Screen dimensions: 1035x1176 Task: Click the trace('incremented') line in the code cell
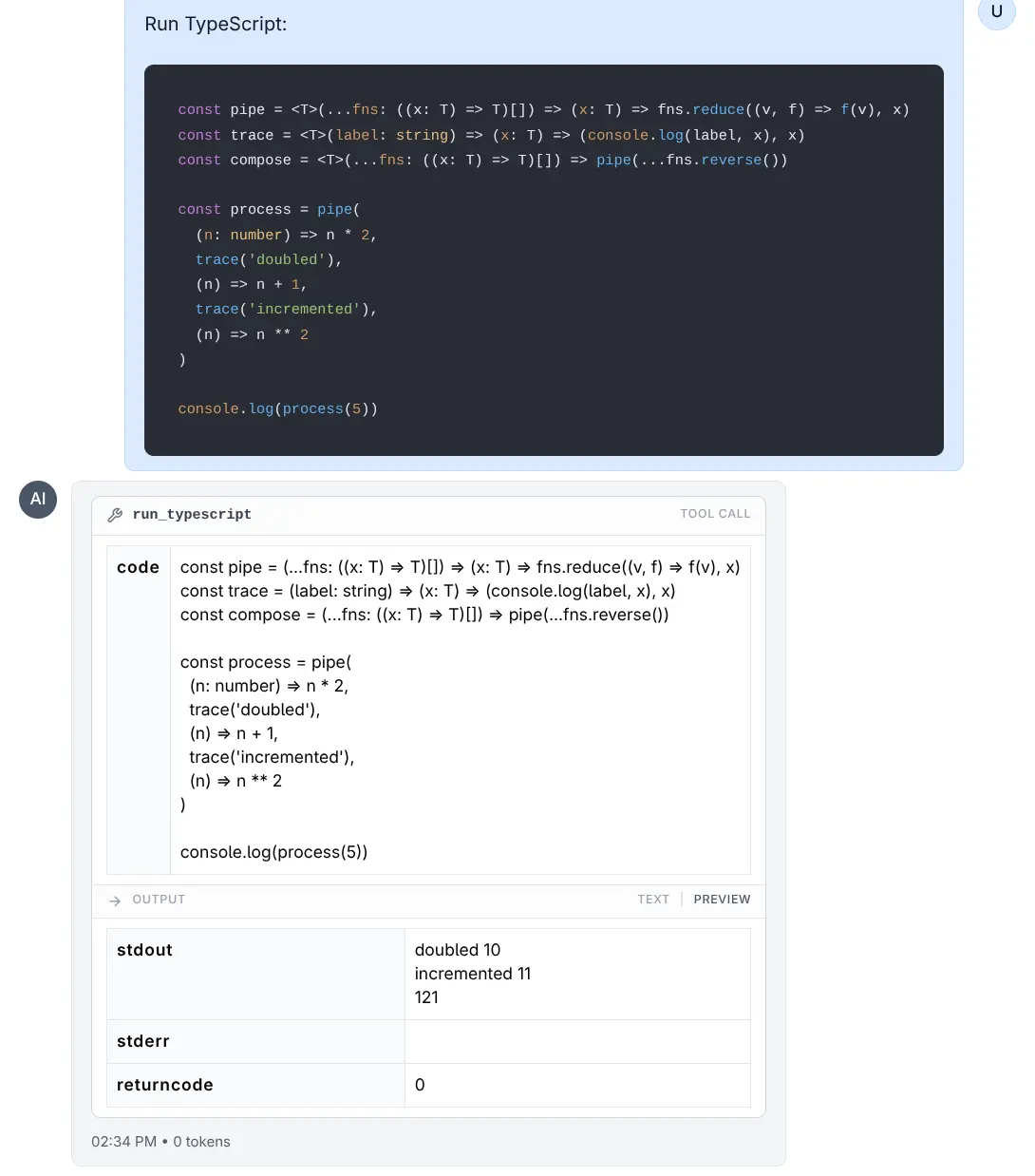(x=272, y=756)
